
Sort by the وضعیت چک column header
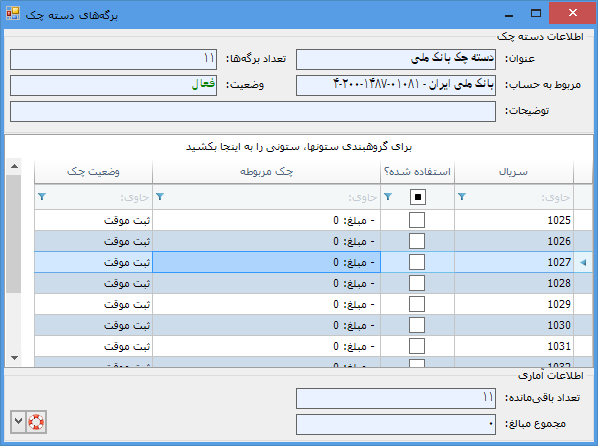pyautogui.click(x=93, y=172)
